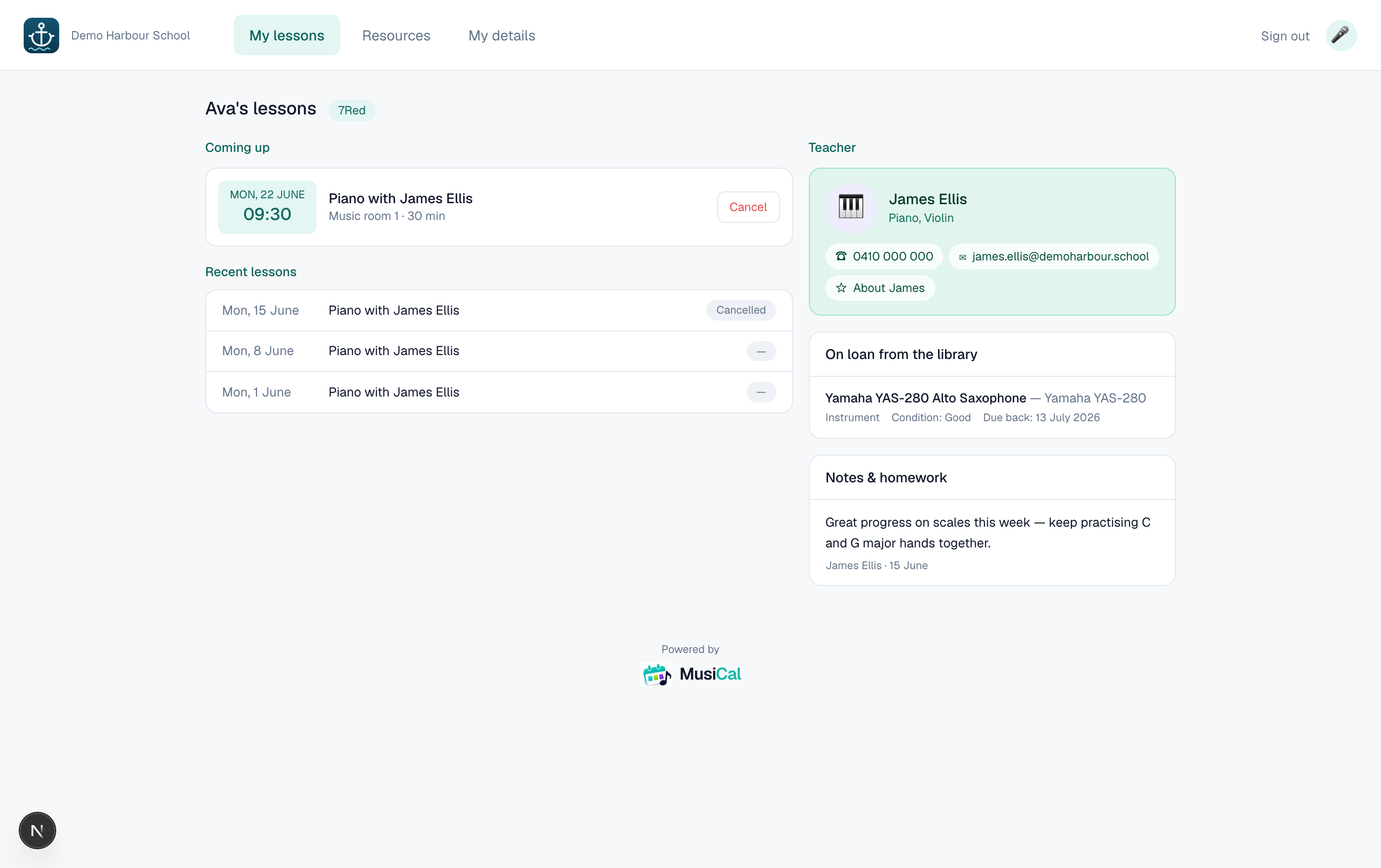
Task: Cancel the 22 June piano lesson
Action: pyautogui.click(x=748, y=207)
